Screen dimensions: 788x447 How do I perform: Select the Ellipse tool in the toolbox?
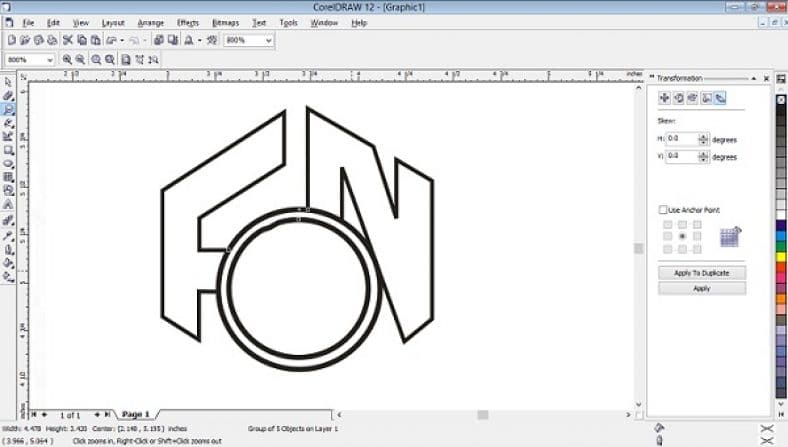pyautogui.click(x=8, y=163)
